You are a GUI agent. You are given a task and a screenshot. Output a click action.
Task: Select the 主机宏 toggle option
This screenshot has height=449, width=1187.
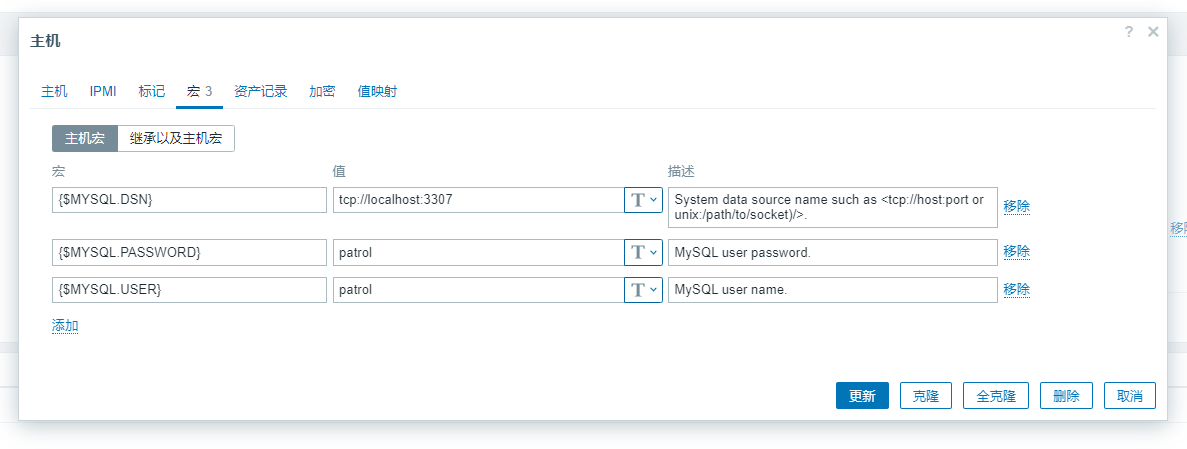[x=85, y=139]
